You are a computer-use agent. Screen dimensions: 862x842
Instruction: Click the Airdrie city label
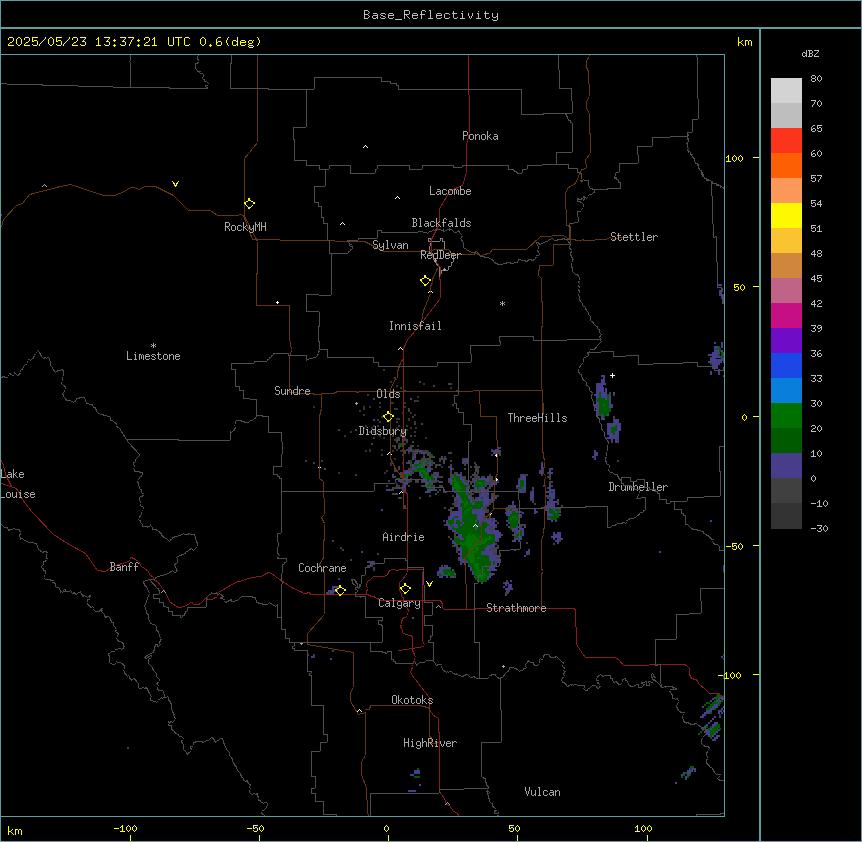point(403,537)
